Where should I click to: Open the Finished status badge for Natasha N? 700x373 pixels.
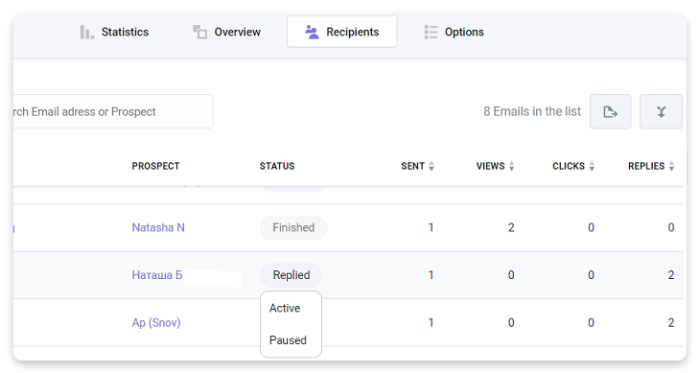(x=294, y=228)
